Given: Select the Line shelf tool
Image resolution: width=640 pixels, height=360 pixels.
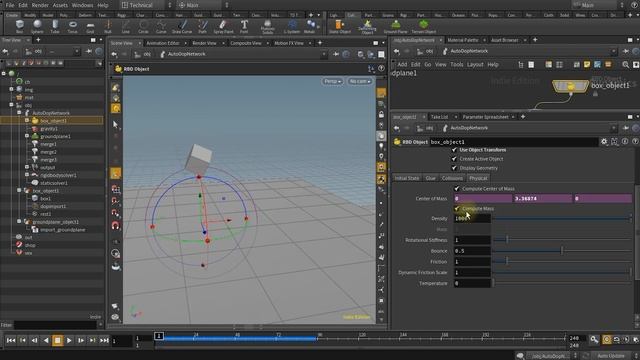Looking at the screenshot, I should pyautogui.click(x=126, y=27).
